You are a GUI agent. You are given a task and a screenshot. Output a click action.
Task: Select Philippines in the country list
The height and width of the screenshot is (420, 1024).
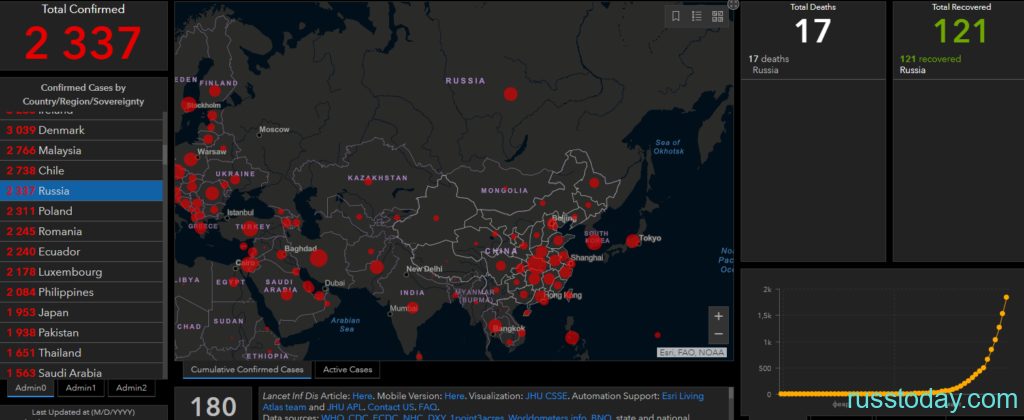click(81, 292)
